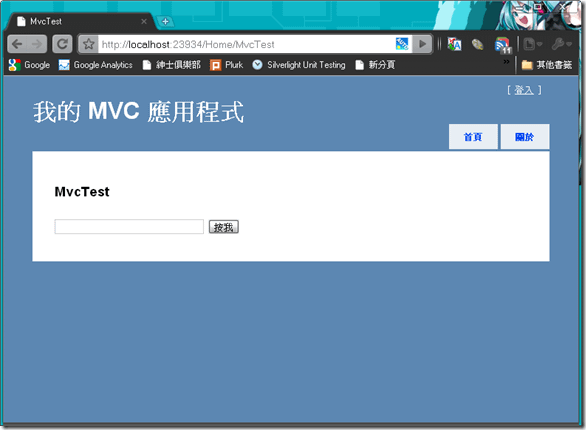This screenshot has width=586, height=430.
Task: Open the 關於 navigation tab
Action: [x=525, y=137]
